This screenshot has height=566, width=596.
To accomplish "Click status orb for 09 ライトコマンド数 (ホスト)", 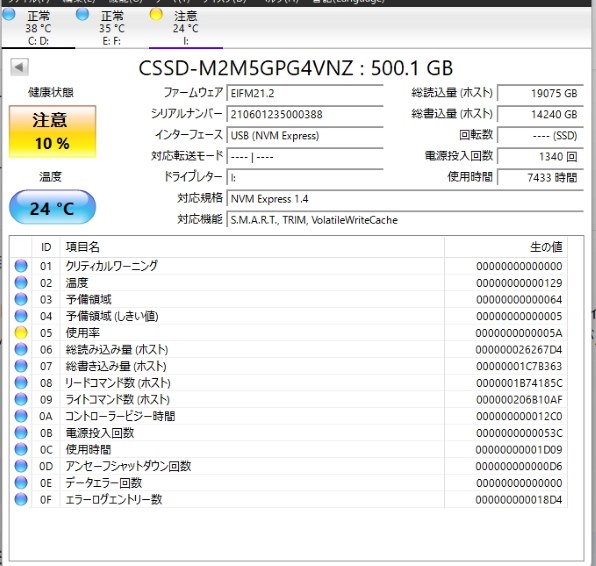I will pyautogui.click(x=21, y=400).
